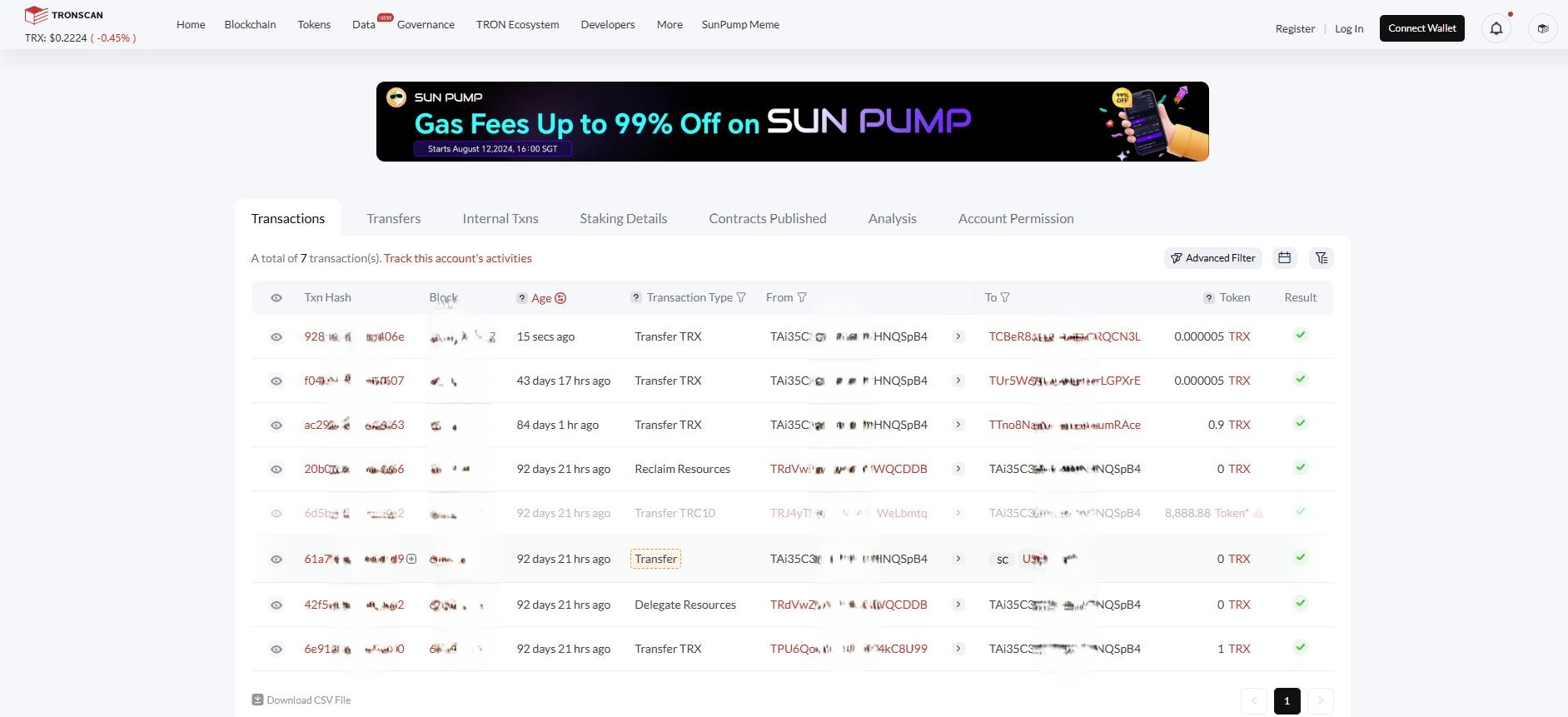The height and width of the screenshot is (717, 1568).
Task: Click the Transaction Type help question icon
Action: (x=636, y=297)
